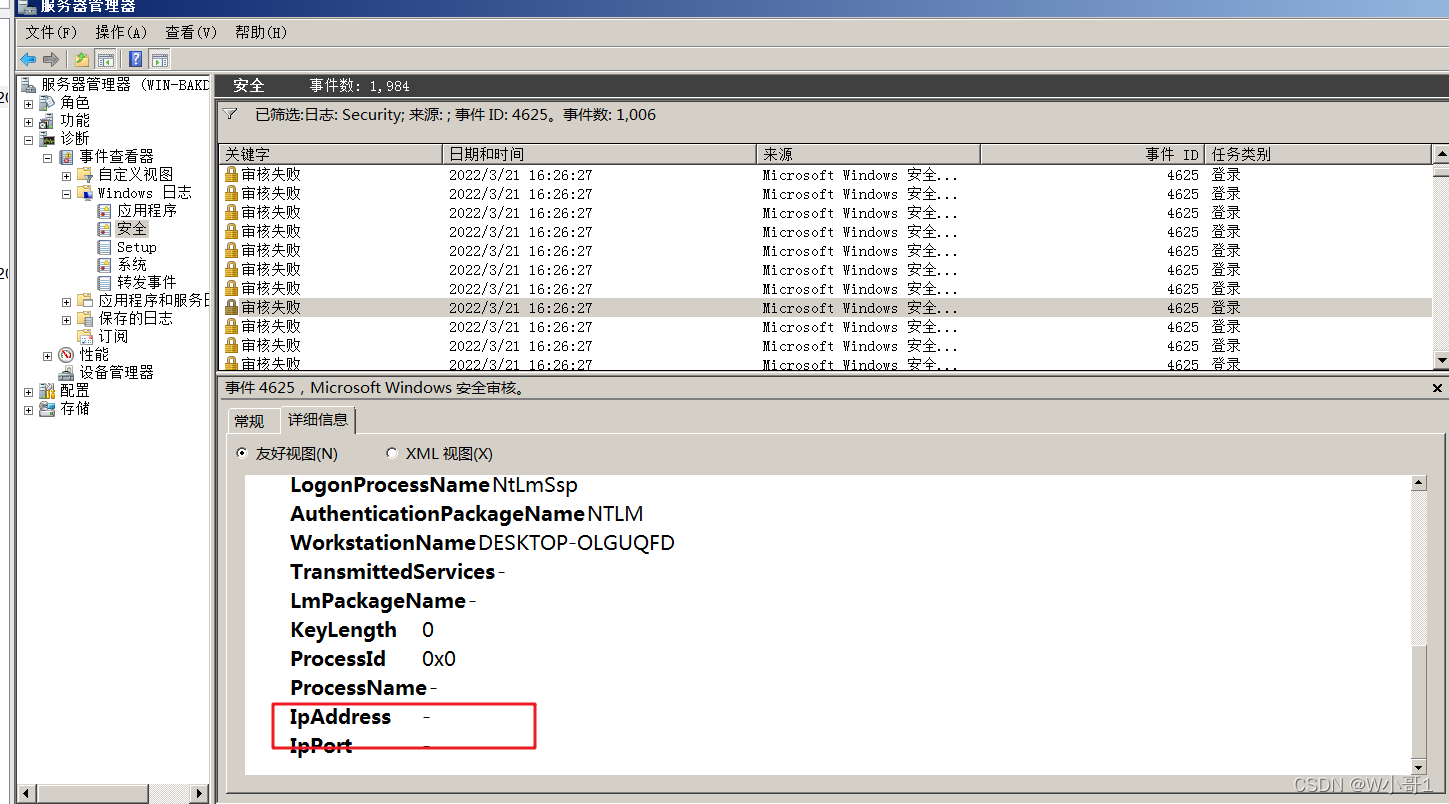Open the 设备管理器 device manager icon
The height and width of the screenshot is (804, 1449).
click(x=67, y=373)
